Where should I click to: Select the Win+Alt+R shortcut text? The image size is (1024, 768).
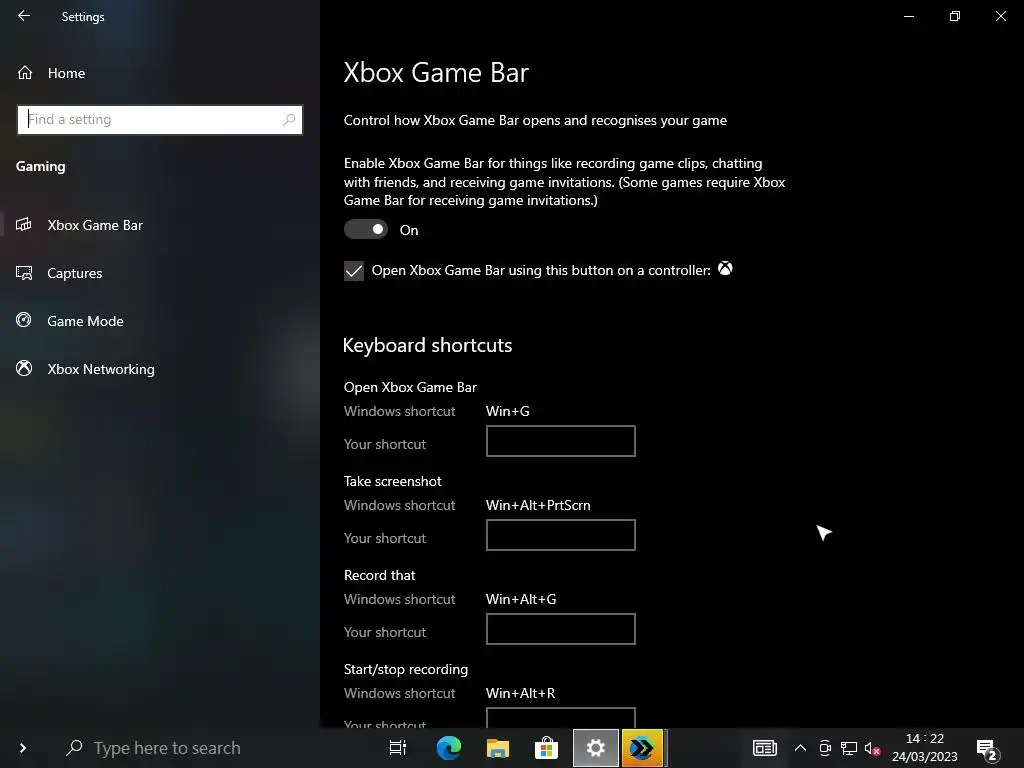[520, 694]
